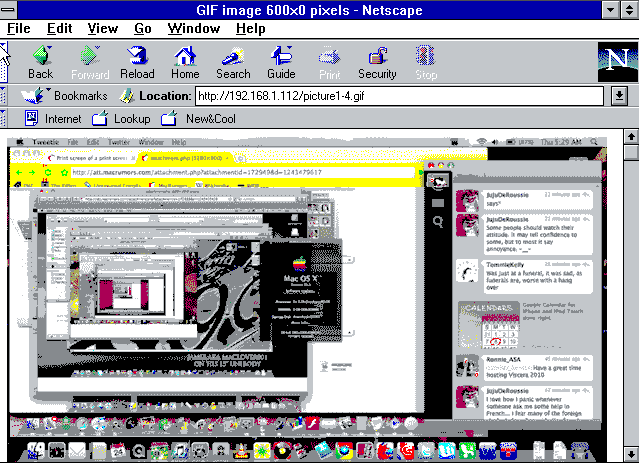Screen dimensions: 639x463
Task: Open the Bookmarks quickfile menu
Action: tap(64, 96)
